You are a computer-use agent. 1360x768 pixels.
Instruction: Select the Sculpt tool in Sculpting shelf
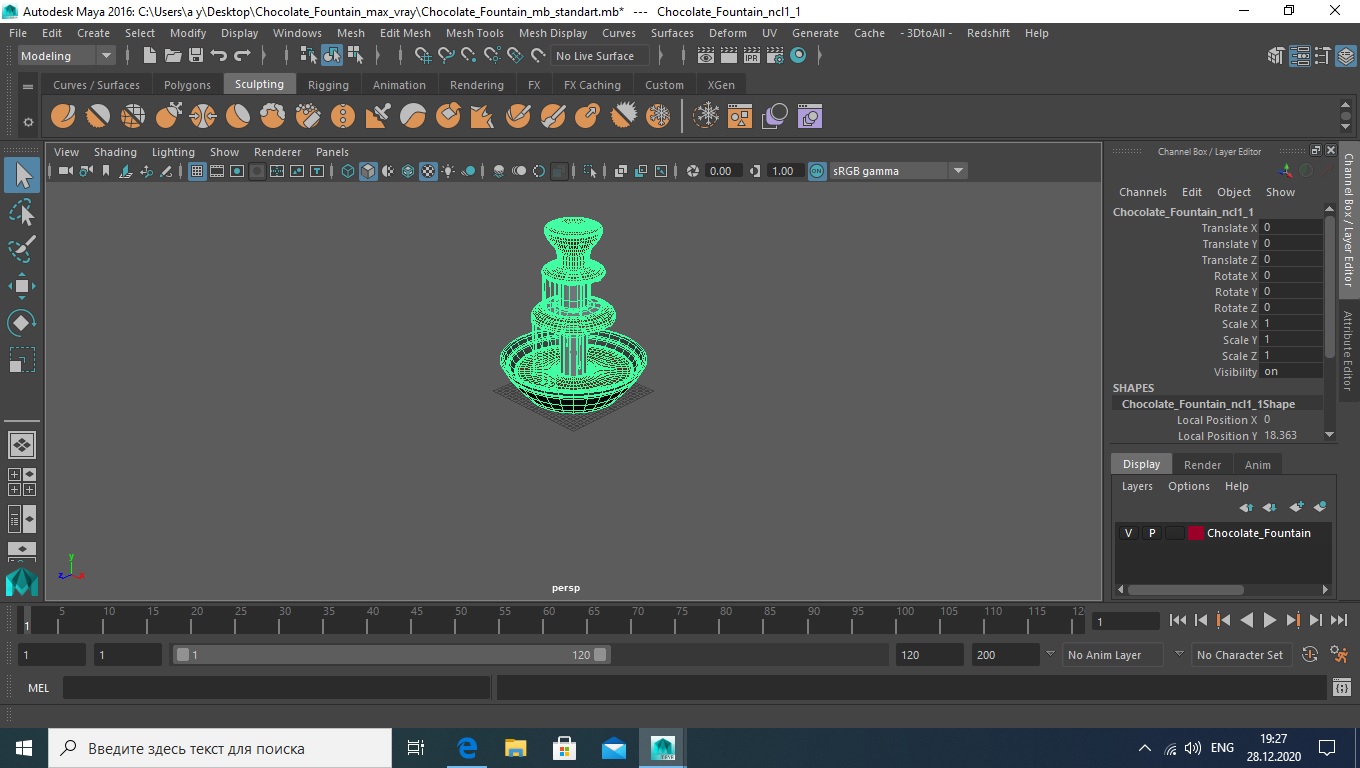(x=63, y=116)
